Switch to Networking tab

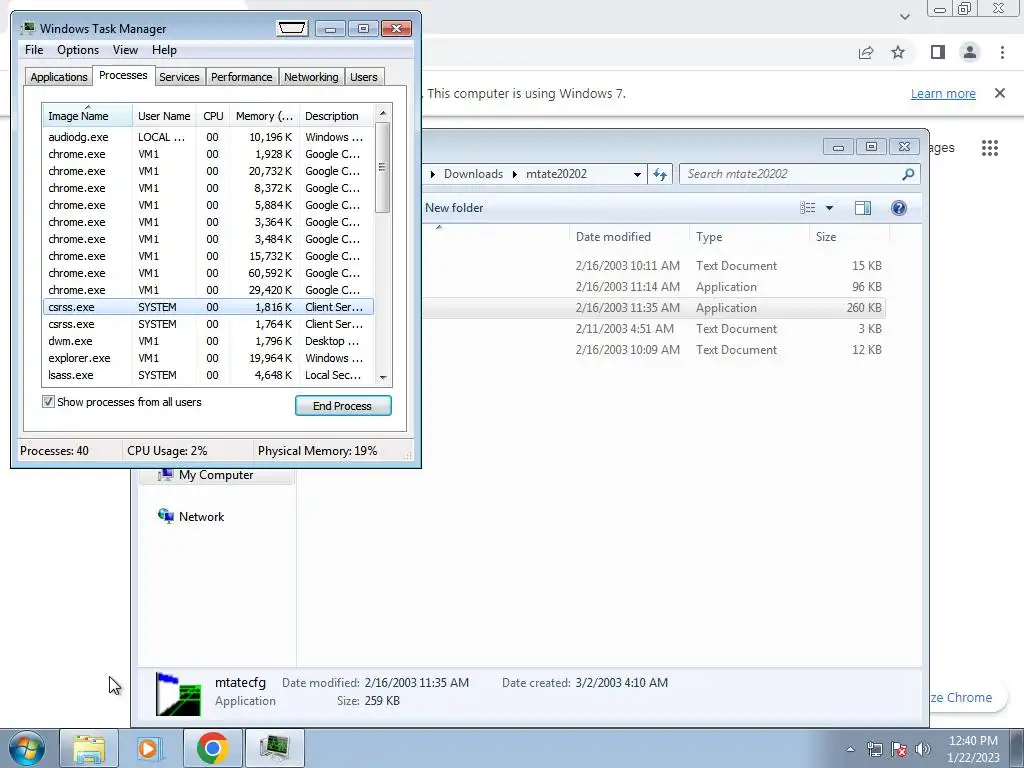pos(311,77)
